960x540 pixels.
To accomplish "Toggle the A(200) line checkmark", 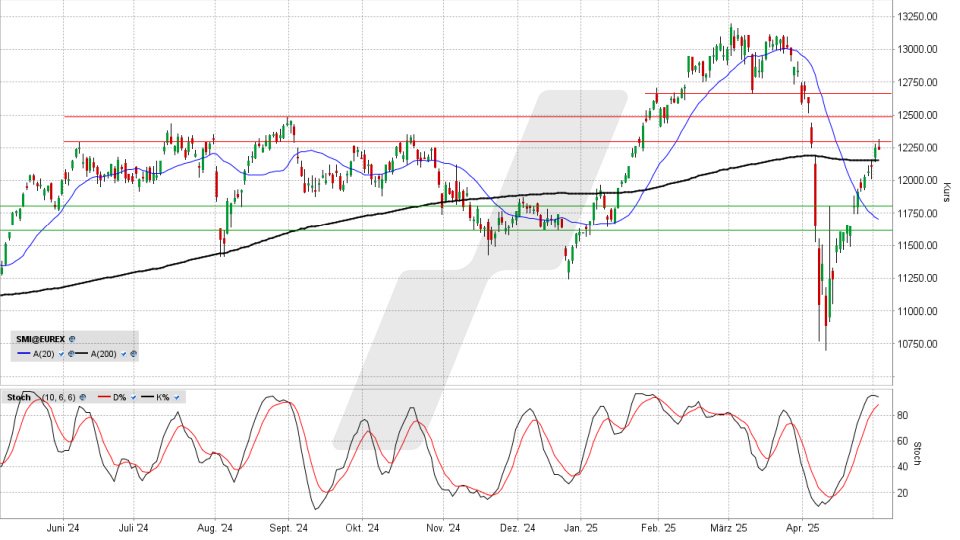I will [x=124, y=354].
